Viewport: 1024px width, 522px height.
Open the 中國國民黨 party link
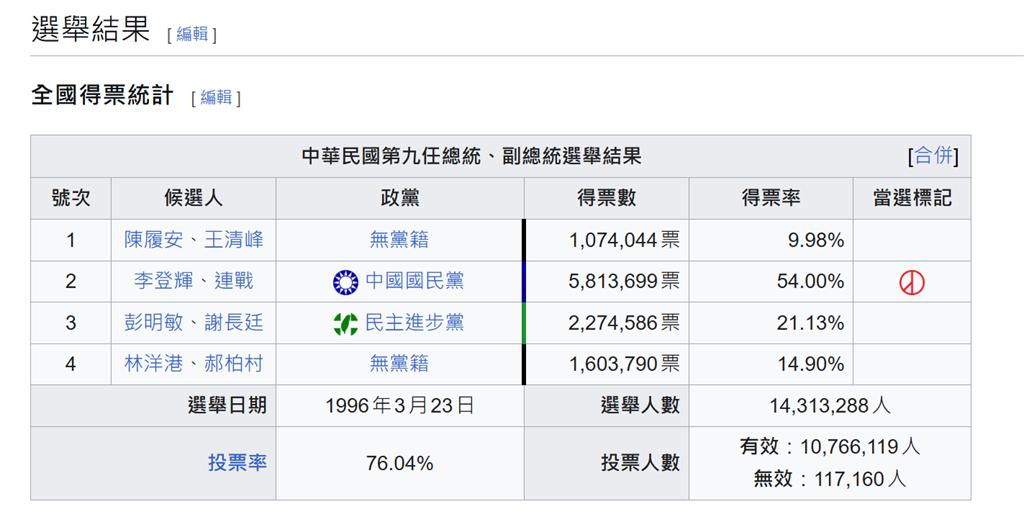tap(414, 282)
